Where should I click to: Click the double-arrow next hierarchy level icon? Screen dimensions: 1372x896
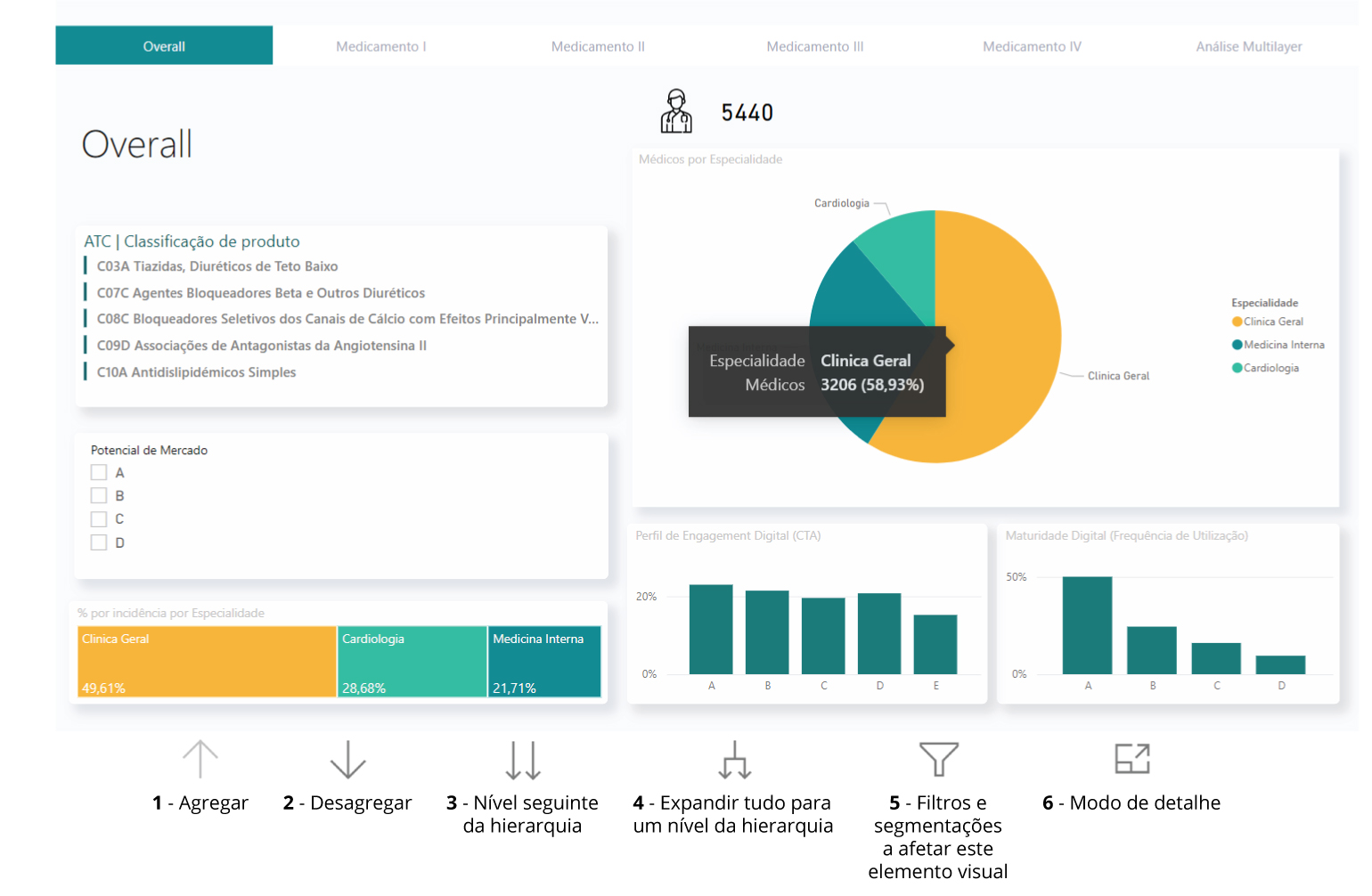click(x=523, y=760)
